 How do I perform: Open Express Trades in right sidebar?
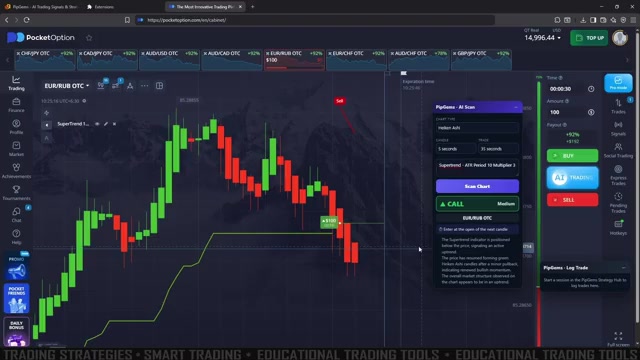(618, 174)
